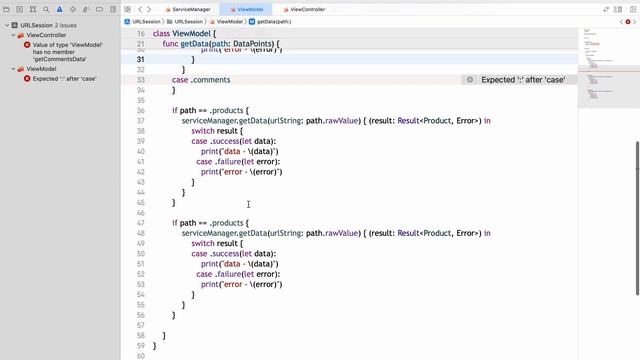Click 'print("error - \(error)")' on line 42
Image resolution: width=640 pixels, height=360 pixels.
241,172
